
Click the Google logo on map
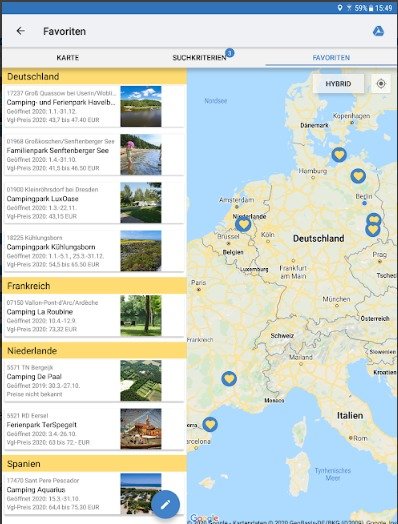[204, 519]
